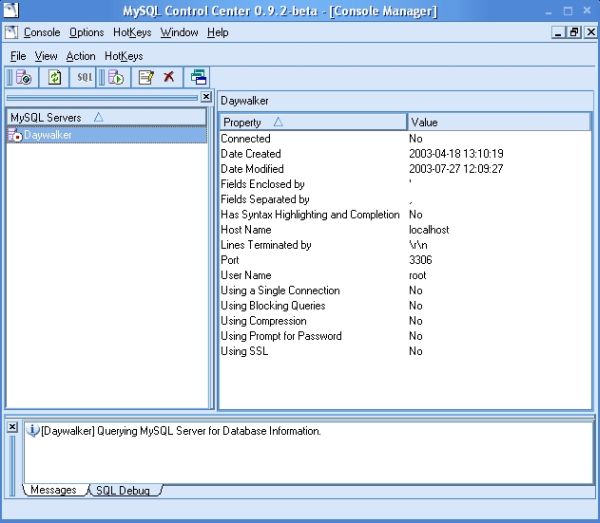This screenshot has height=523, width=600.
Task: Click the first toolbar drag handle grip
Action: click(10, 77)
